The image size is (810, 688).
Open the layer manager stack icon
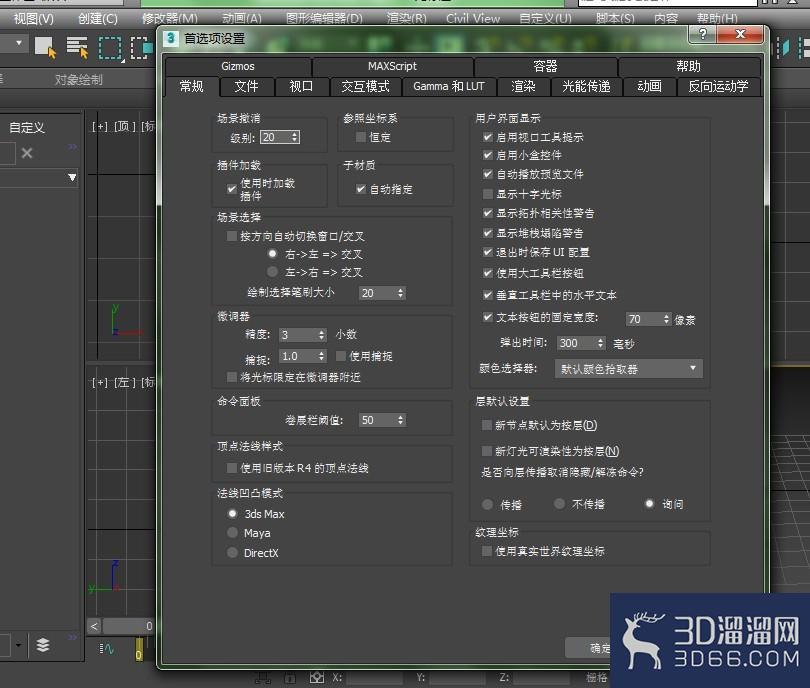[x=43, y=645]
